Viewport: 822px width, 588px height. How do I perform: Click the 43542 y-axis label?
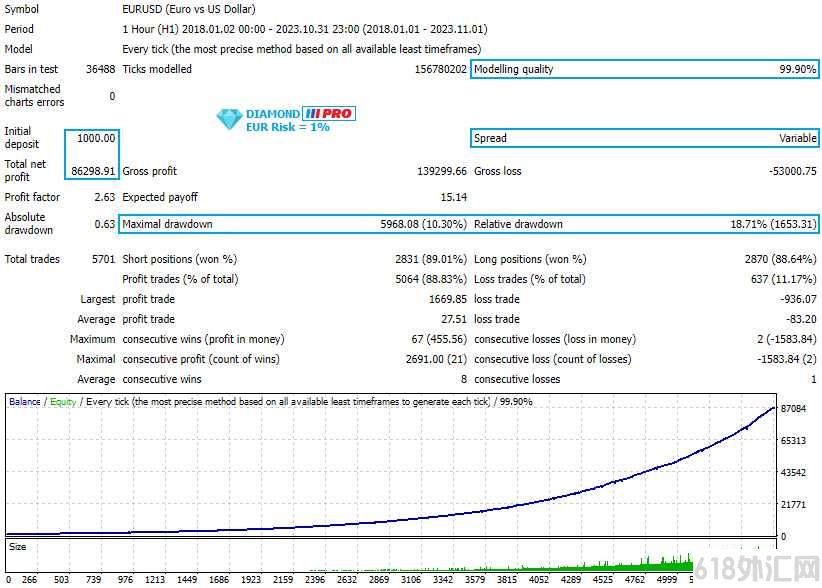tap(793, 472)
